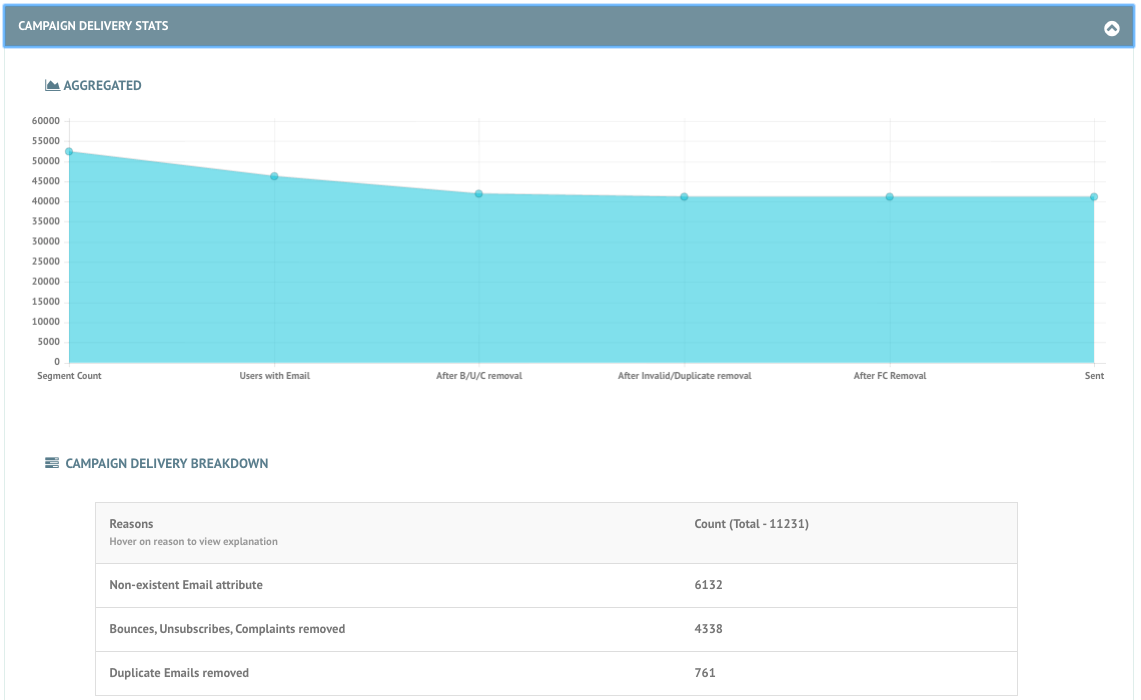Click the Sent axis label
This screenshot has width=1141, height=700.
[x=1094, y=375]
